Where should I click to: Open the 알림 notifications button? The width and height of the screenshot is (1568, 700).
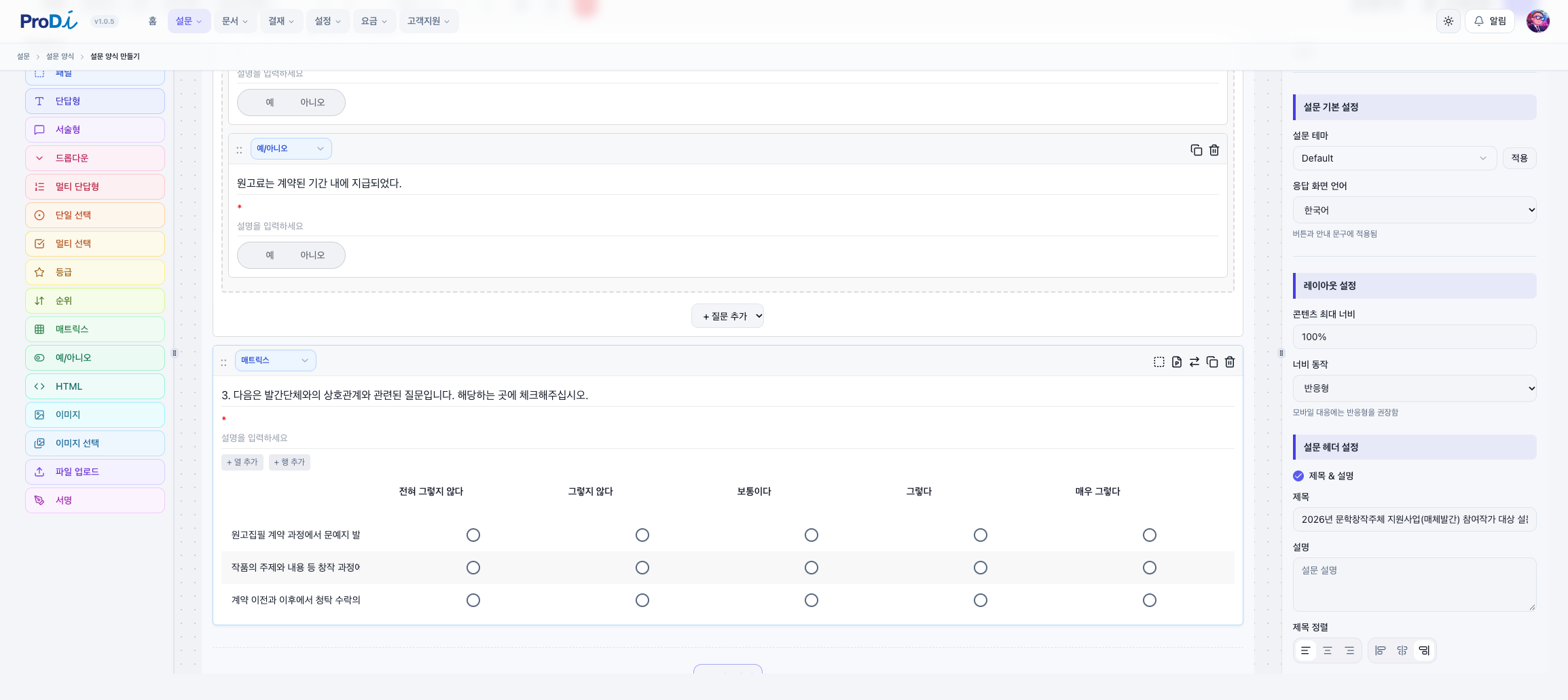tap(1490, 21)
